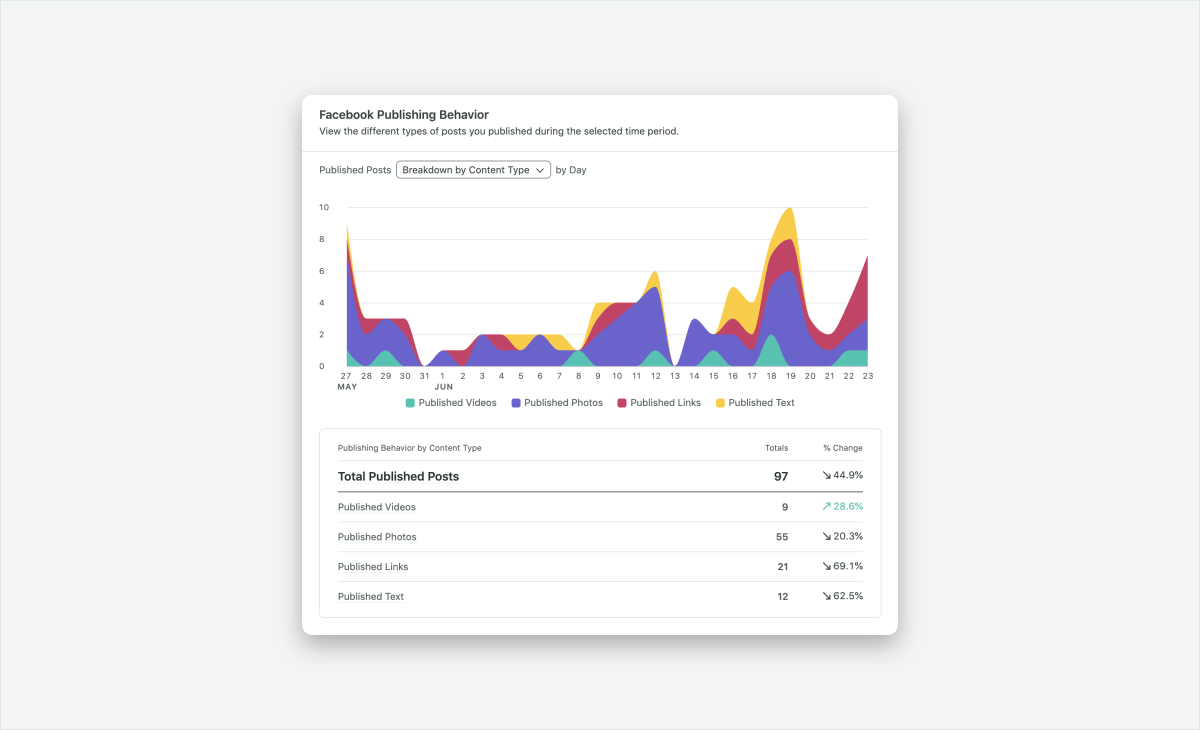
Task: Click the 19 date label on x-axis
Action: coord(790,376)
